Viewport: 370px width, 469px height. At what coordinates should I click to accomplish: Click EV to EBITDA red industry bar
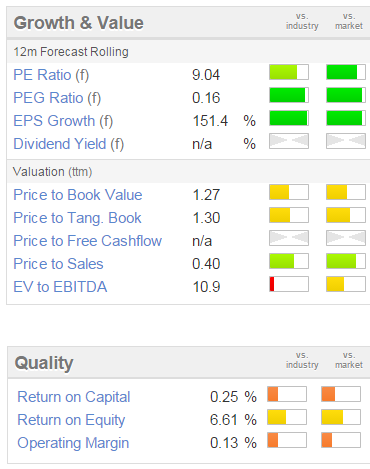tap(289, 284)
